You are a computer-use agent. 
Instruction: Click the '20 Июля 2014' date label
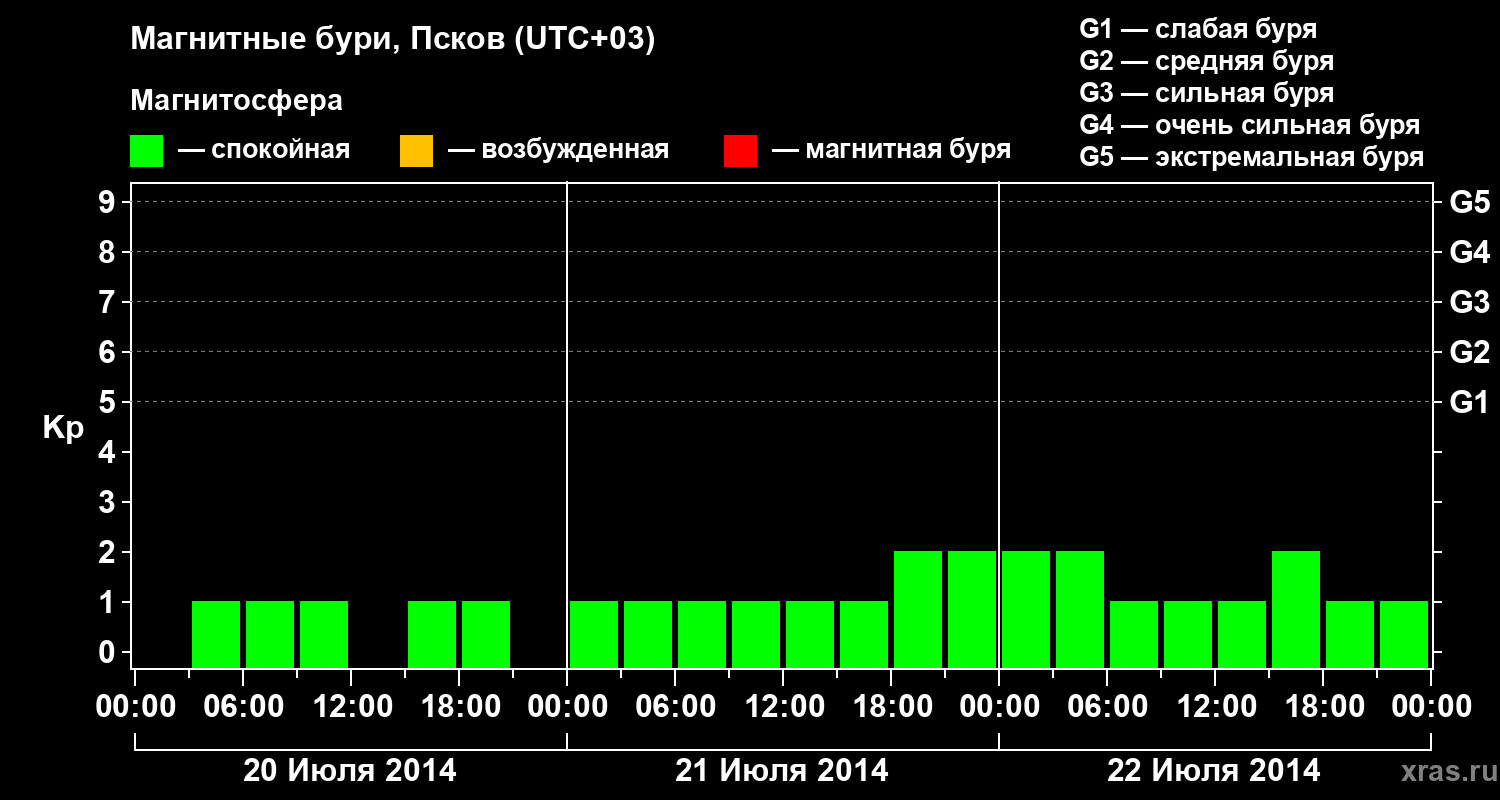pyautogui.click(x=350, y=771)
